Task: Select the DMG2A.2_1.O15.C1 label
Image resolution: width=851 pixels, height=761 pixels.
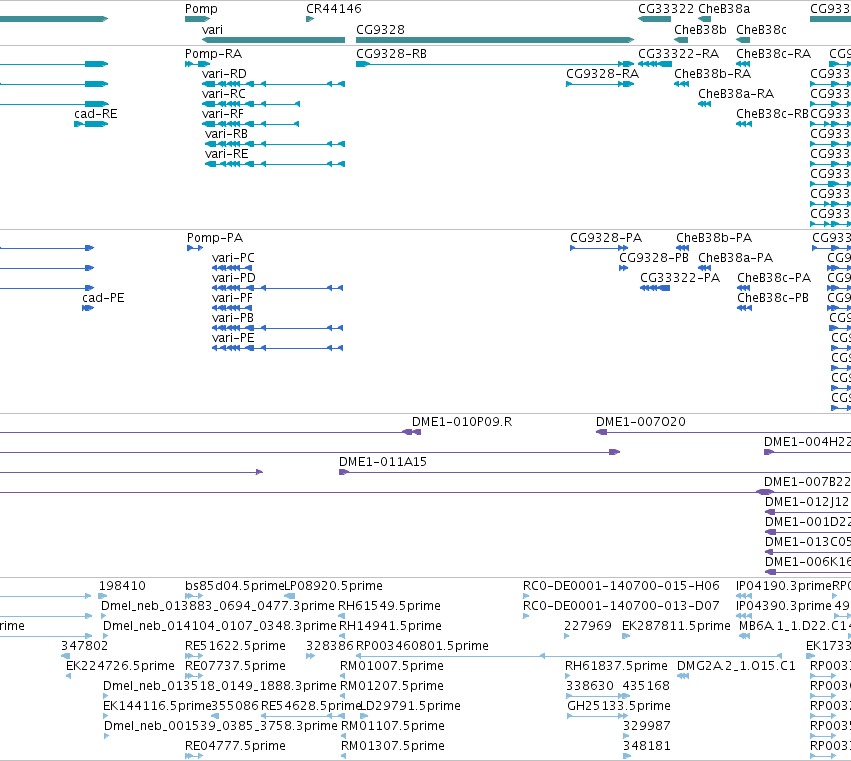Action: [736, 666]
